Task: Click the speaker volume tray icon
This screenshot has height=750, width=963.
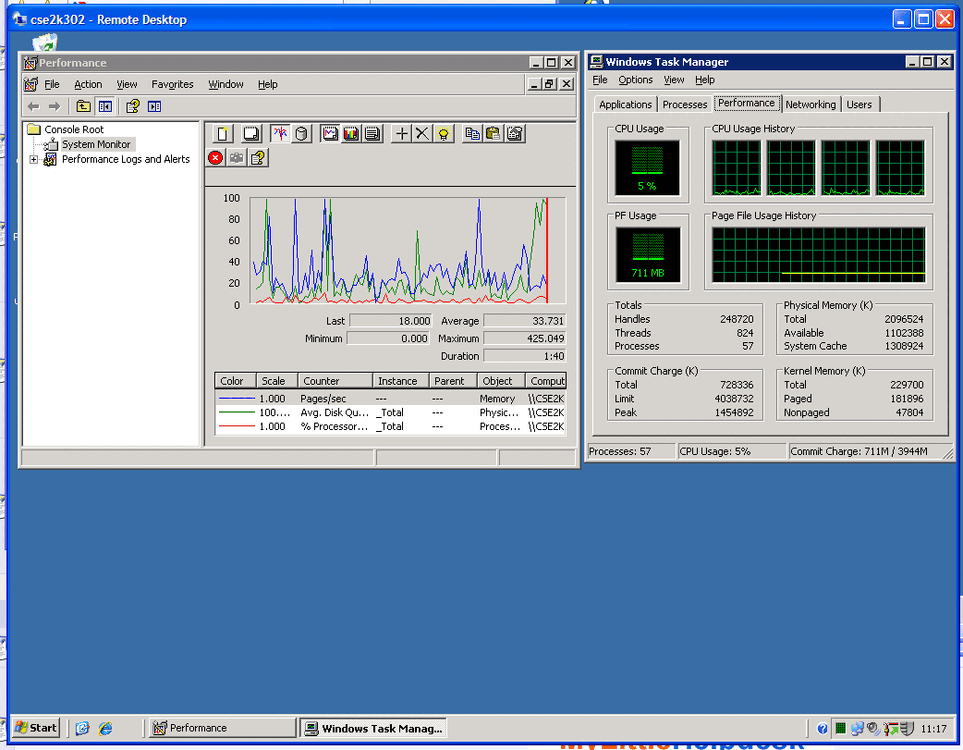Action: coord(873,729)
